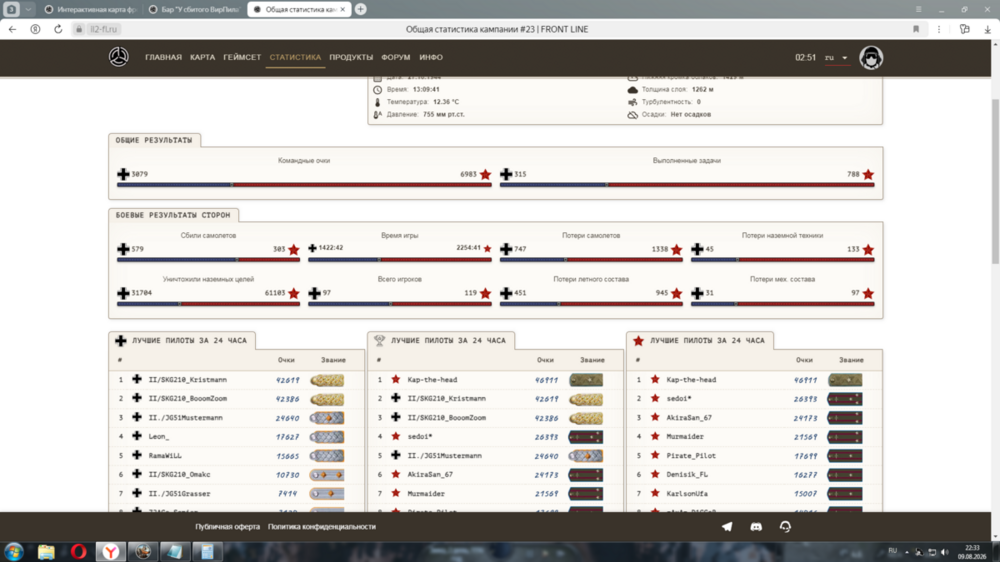Open pilot II./JG51Mustermann in the German list
The image size is (1000, 562).
[x=186, y=418]
